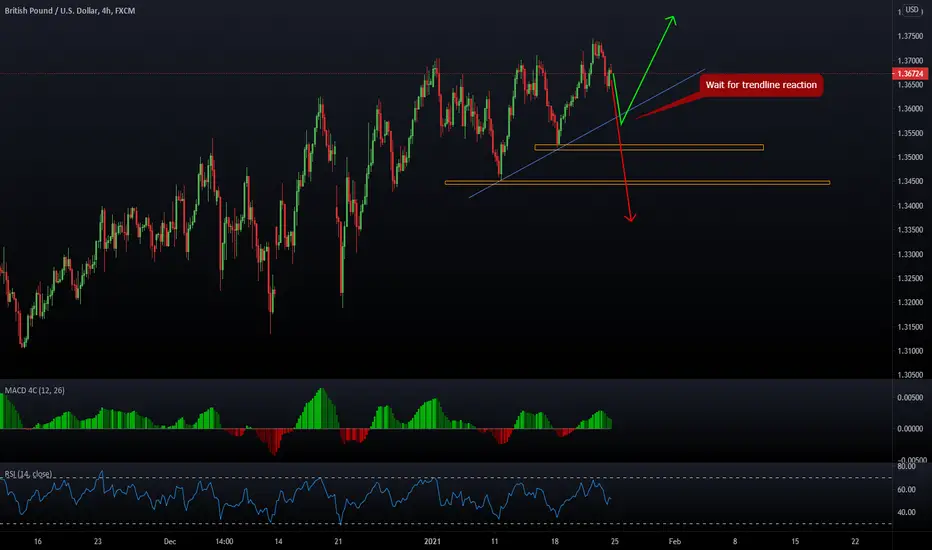Click the 1.34000 price axis label
The height and width of the screenshot is (550, 932).
pos(910,206)
